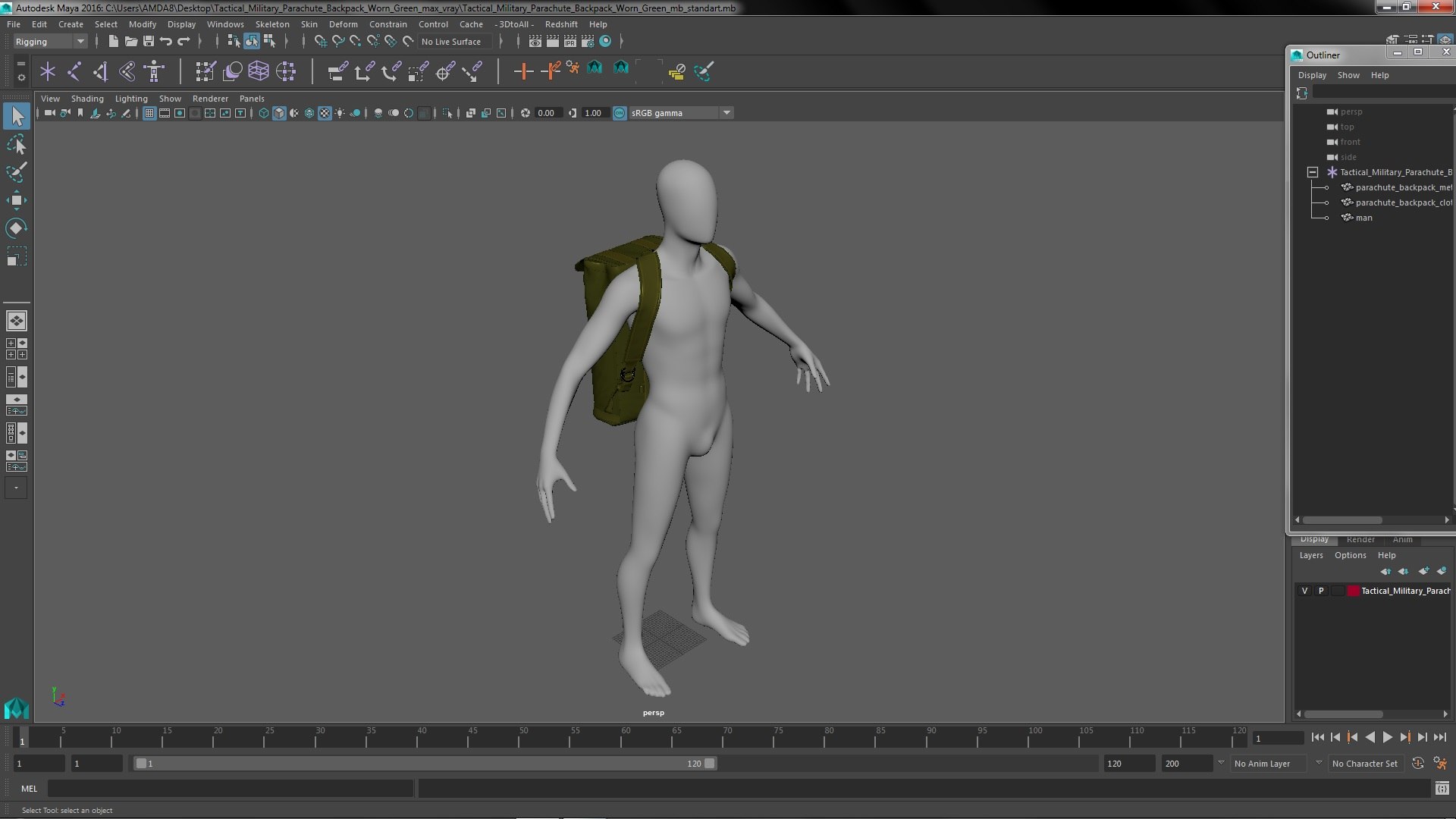
Task: Create a new scene with New icon
Action: click(x=113, y=41)
